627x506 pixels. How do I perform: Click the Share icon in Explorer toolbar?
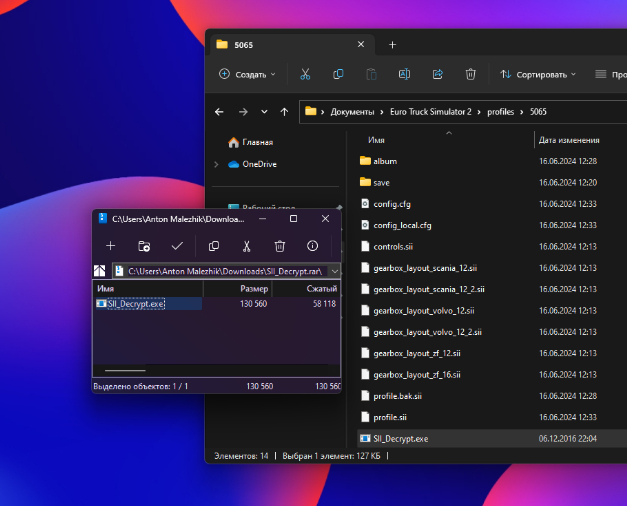pyautogui.click(x=437, y=74)
